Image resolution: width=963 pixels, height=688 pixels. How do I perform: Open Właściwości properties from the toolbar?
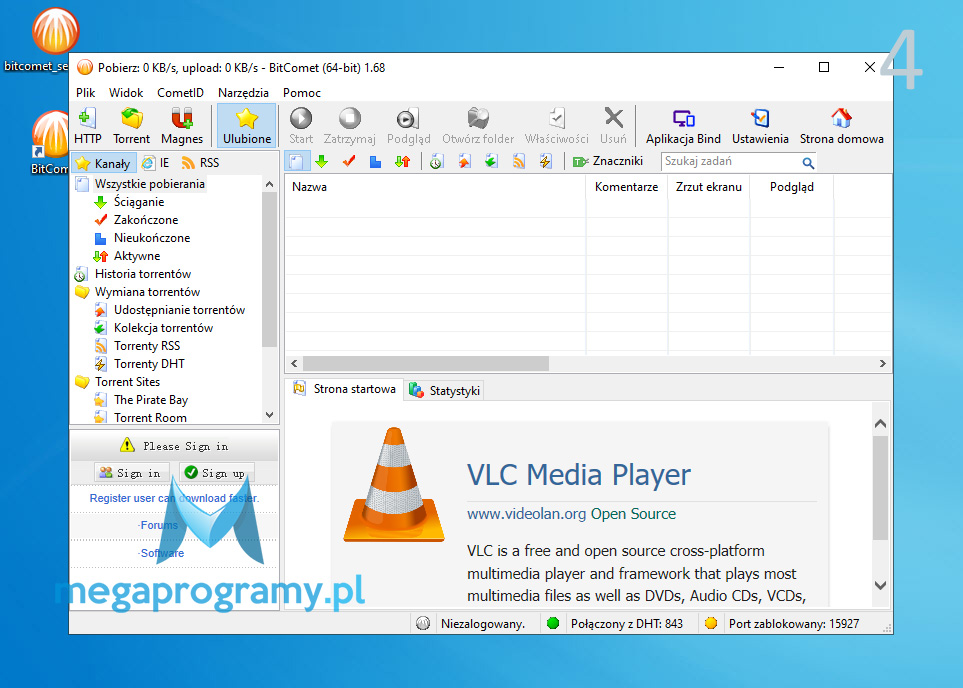coord(556,126)
